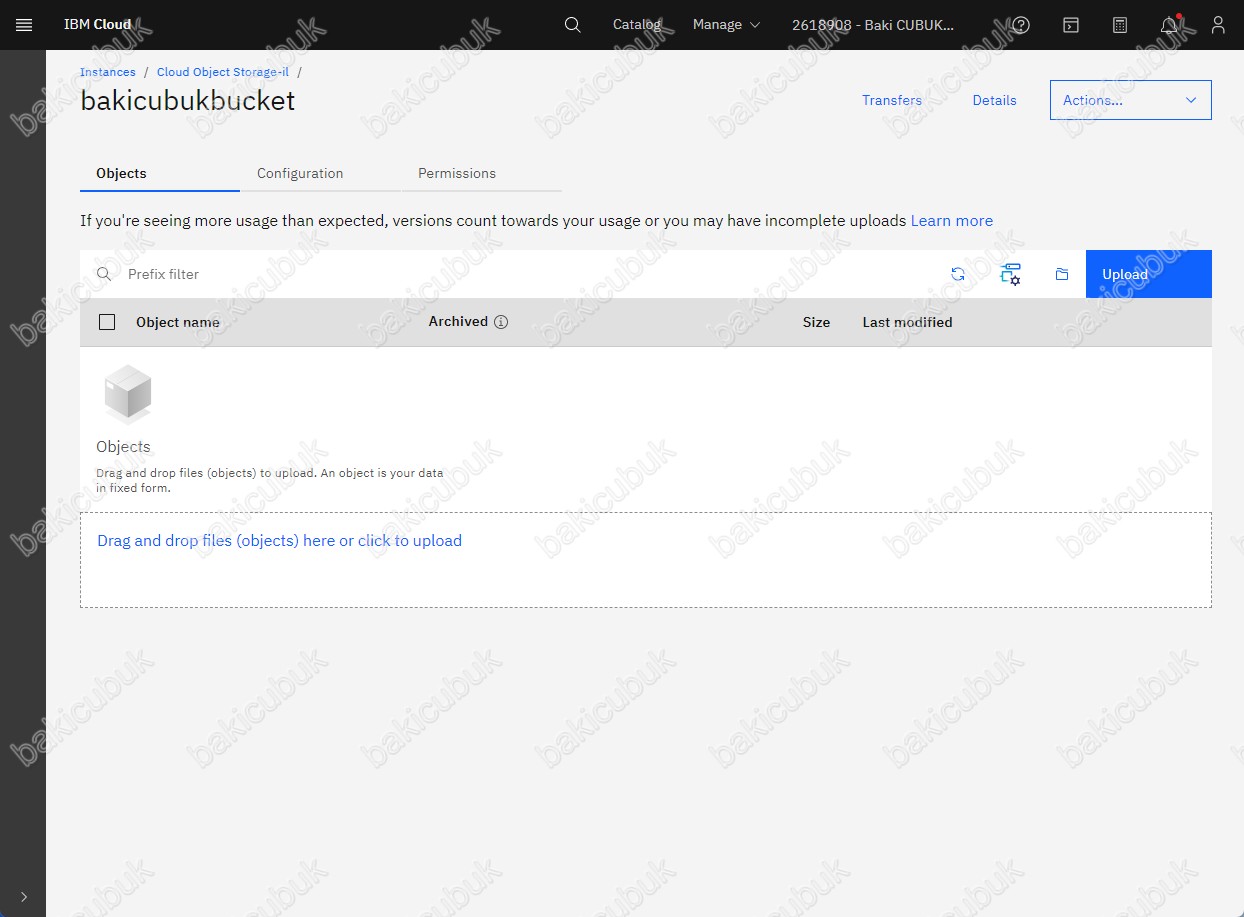The image size is (1244, 917).
Task: Click the Archived info icon
Action: (x=501, y=322)
